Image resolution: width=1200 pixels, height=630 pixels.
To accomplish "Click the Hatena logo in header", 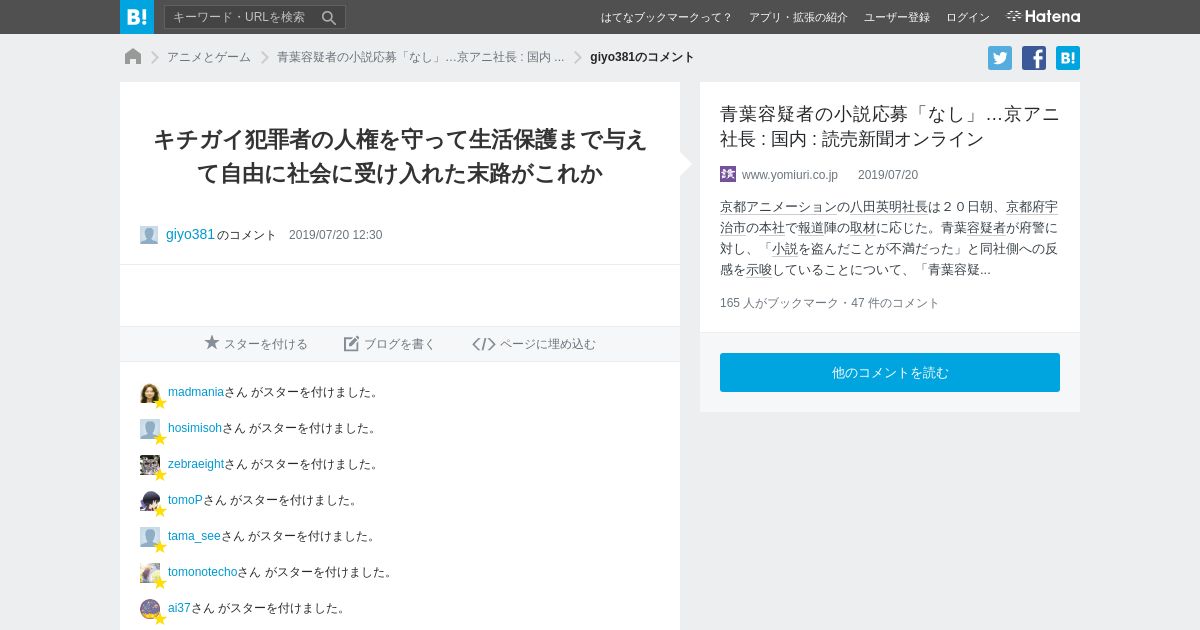I will click(x=1043, y=16).
